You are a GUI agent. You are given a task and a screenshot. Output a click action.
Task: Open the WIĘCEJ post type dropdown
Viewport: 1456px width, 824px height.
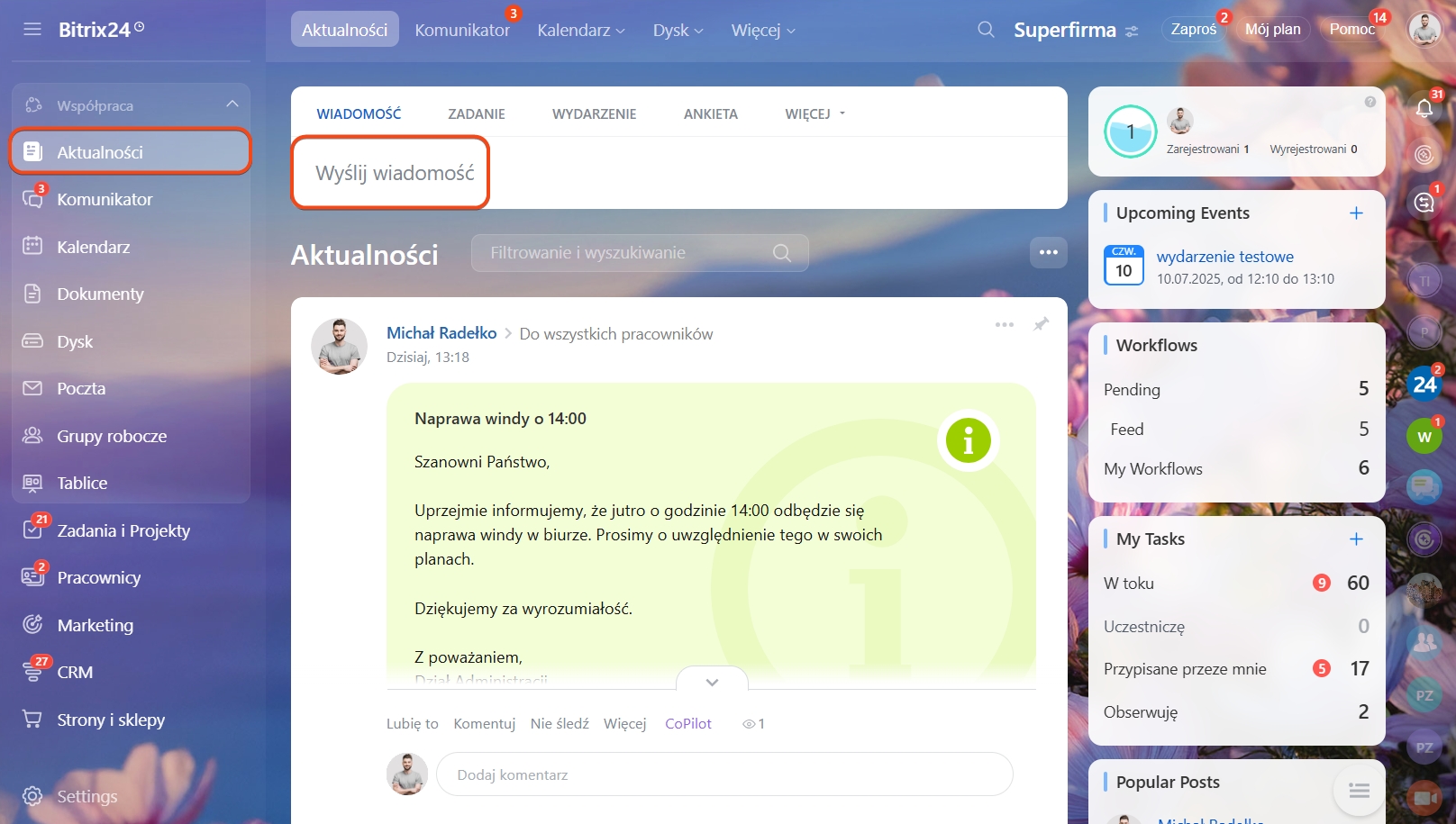pyautogui.click(x=815, y=113)
